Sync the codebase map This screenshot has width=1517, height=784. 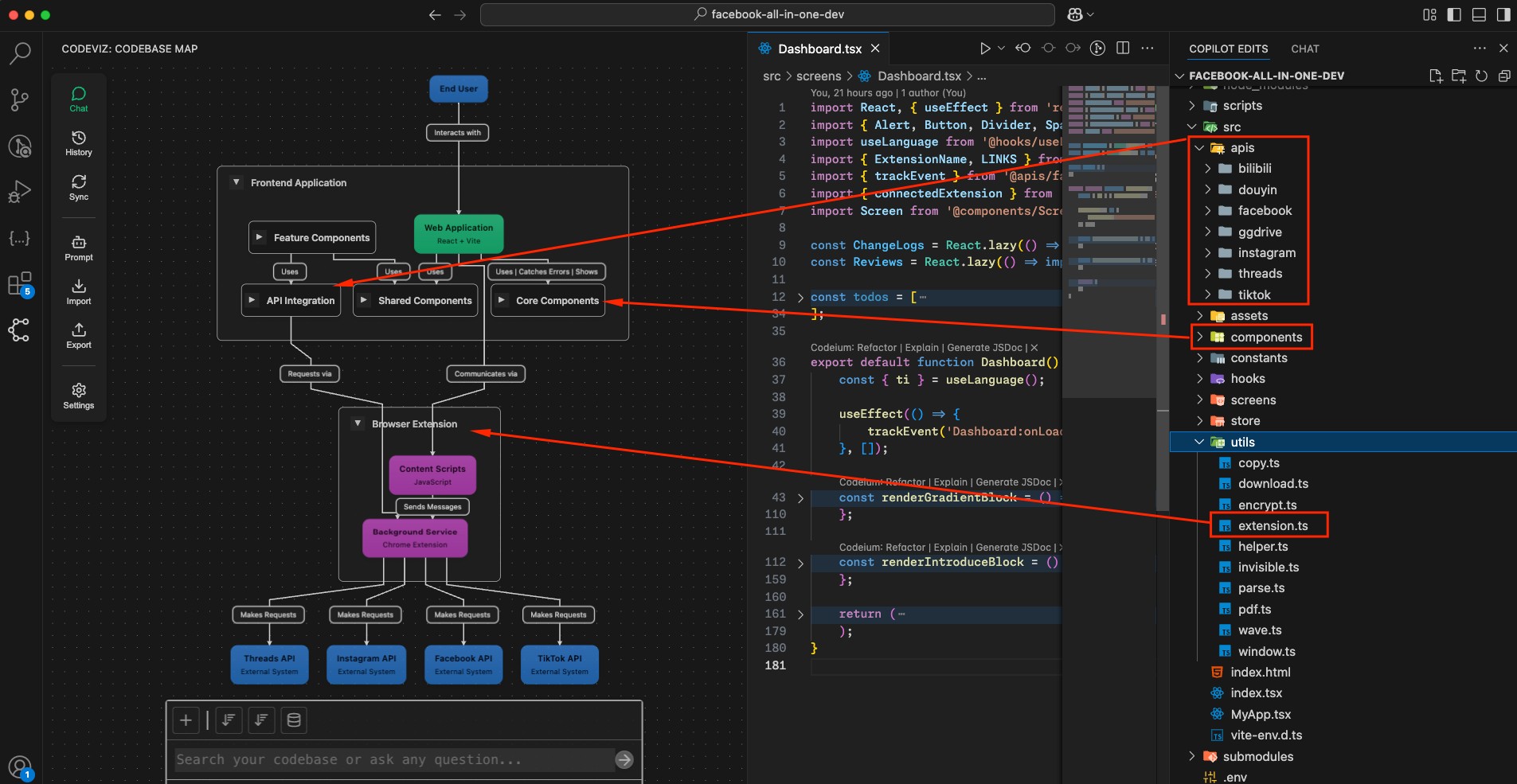click(79, 188)
